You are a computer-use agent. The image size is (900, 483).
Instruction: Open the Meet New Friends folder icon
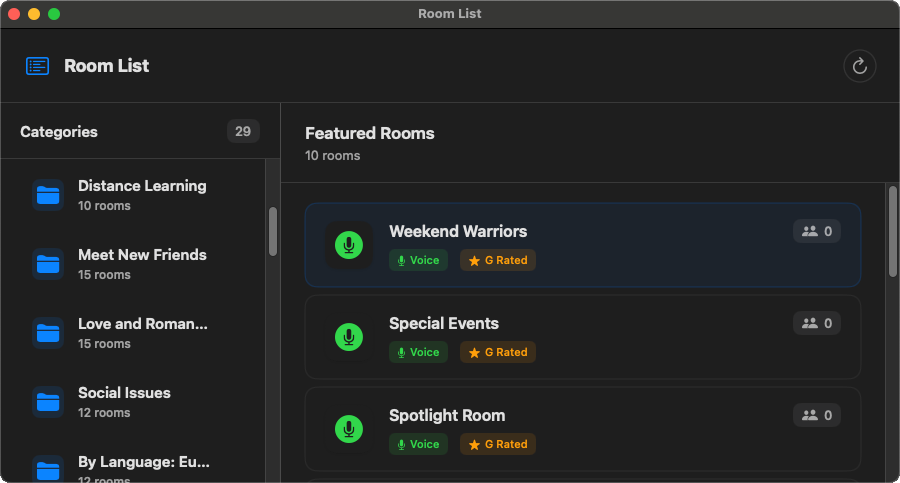tap(48, 264)
